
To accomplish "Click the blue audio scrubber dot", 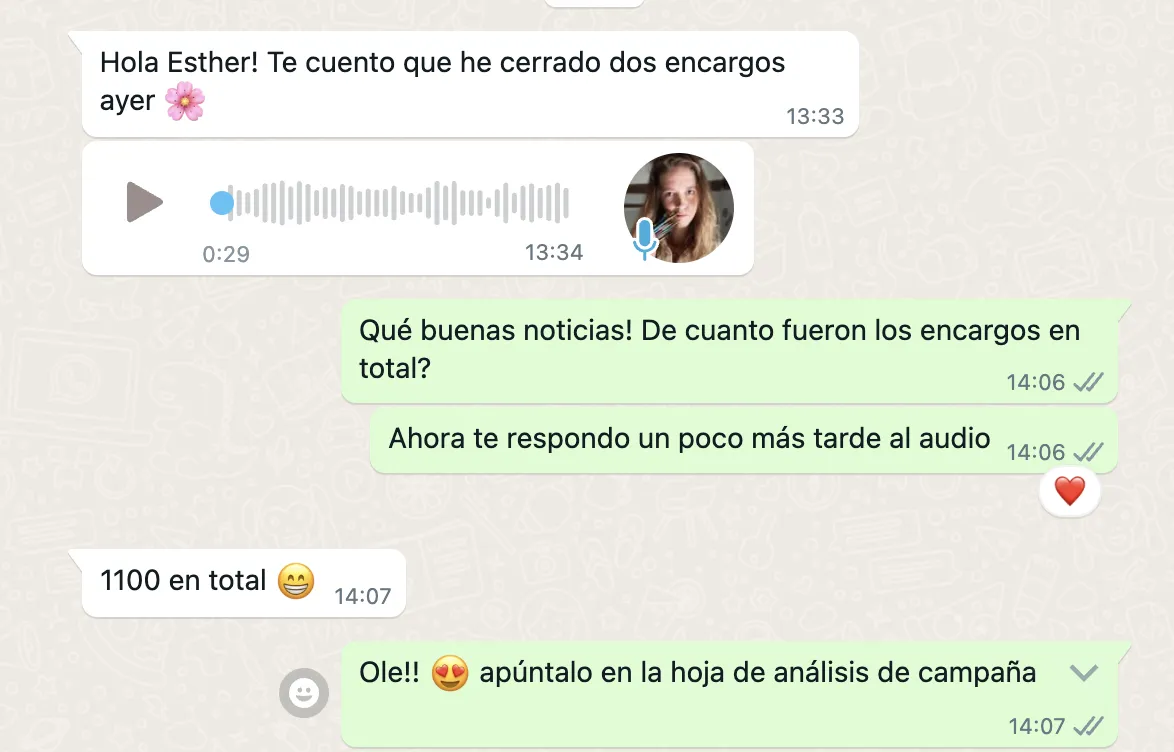I will coord(222,203).
